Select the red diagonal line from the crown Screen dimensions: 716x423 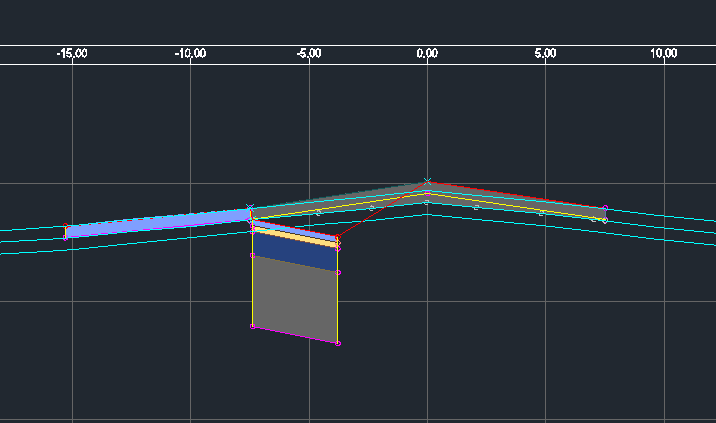383,209
